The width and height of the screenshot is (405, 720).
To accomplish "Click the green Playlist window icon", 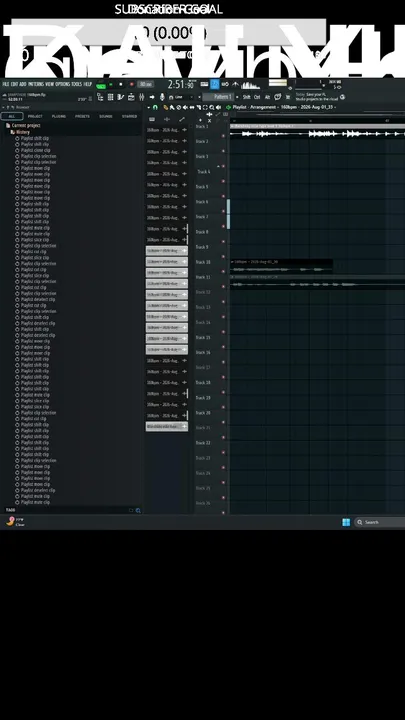I will point(228,107).
